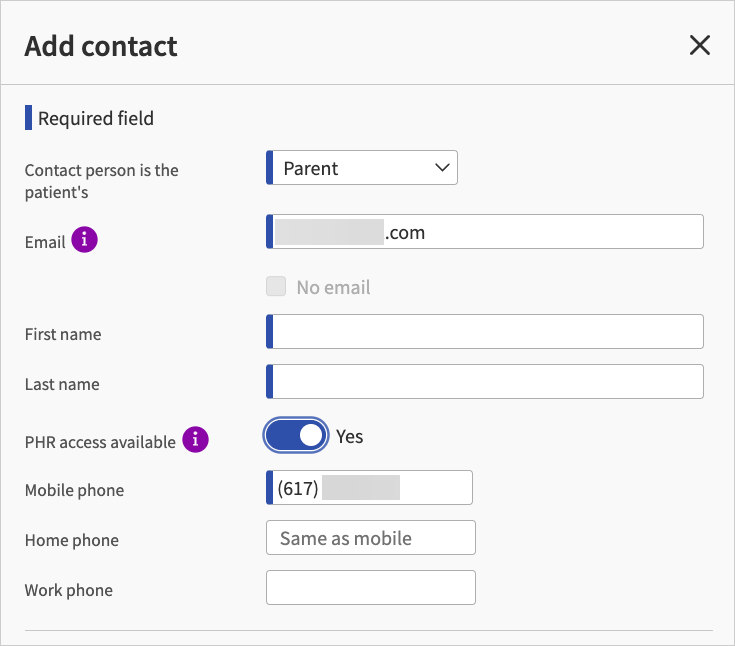Click the Mobile phone number field
Viewport: 735px width, 646px height.
370,488
